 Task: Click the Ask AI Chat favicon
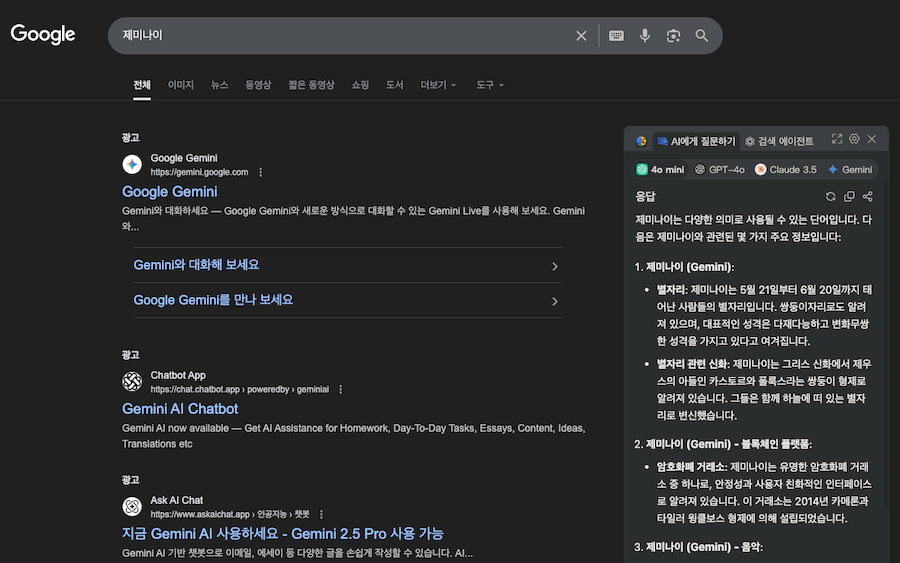[132, 506]
